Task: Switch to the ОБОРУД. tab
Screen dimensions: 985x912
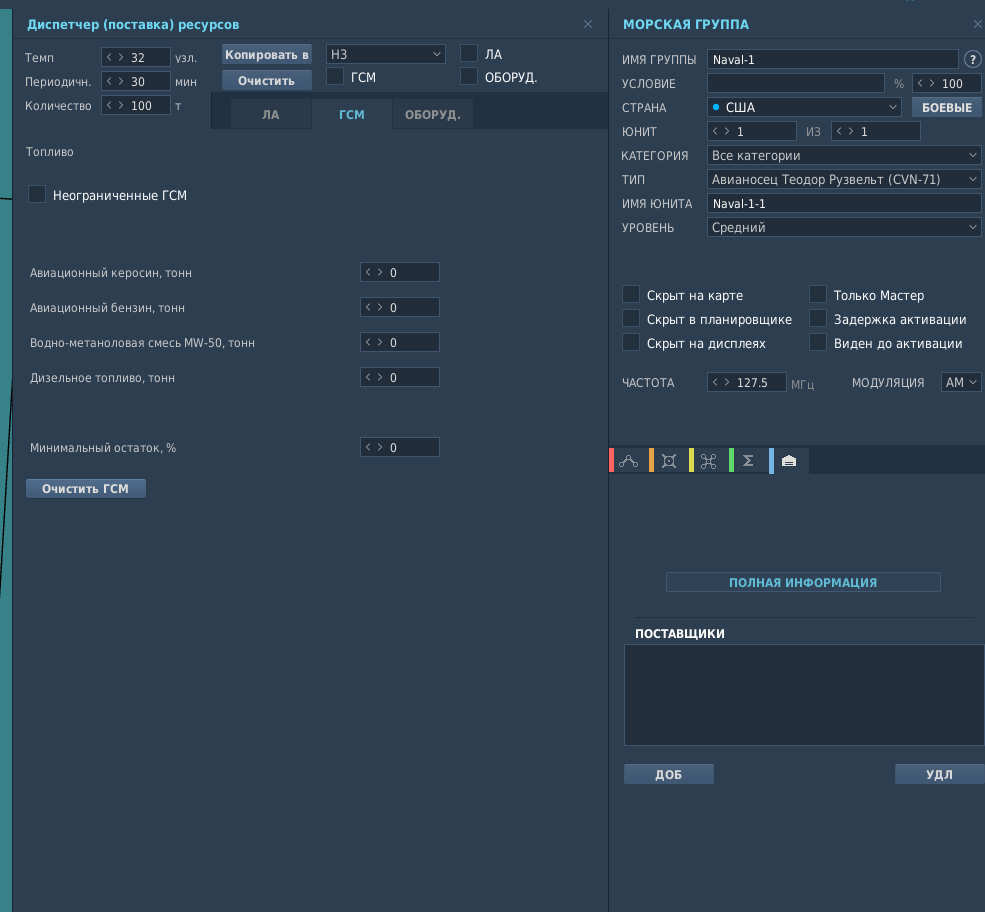Action: tap(433, 114)
